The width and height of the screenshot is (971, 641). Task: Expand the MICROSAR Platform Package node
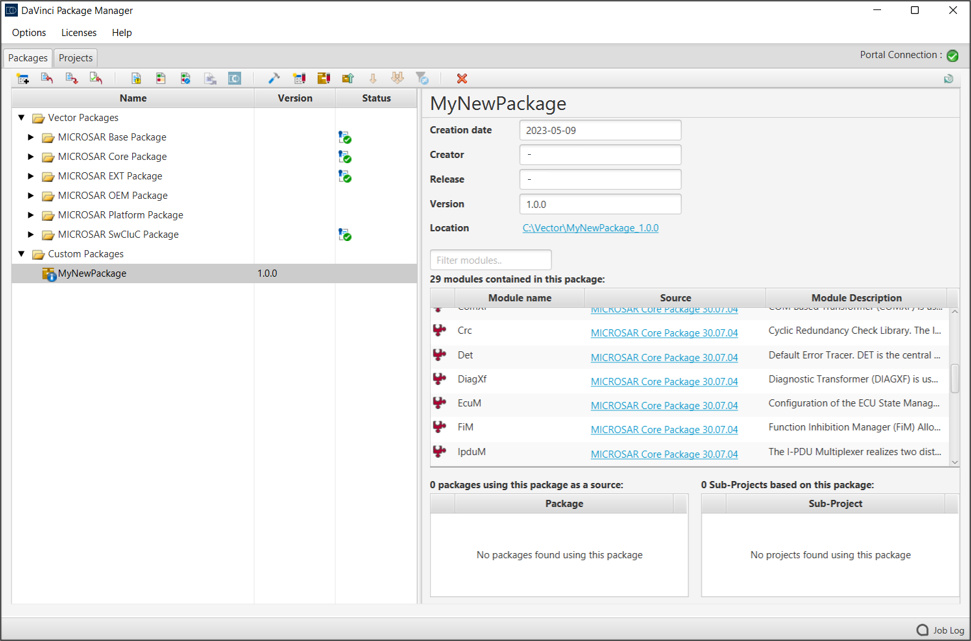[x=31, y=215]
